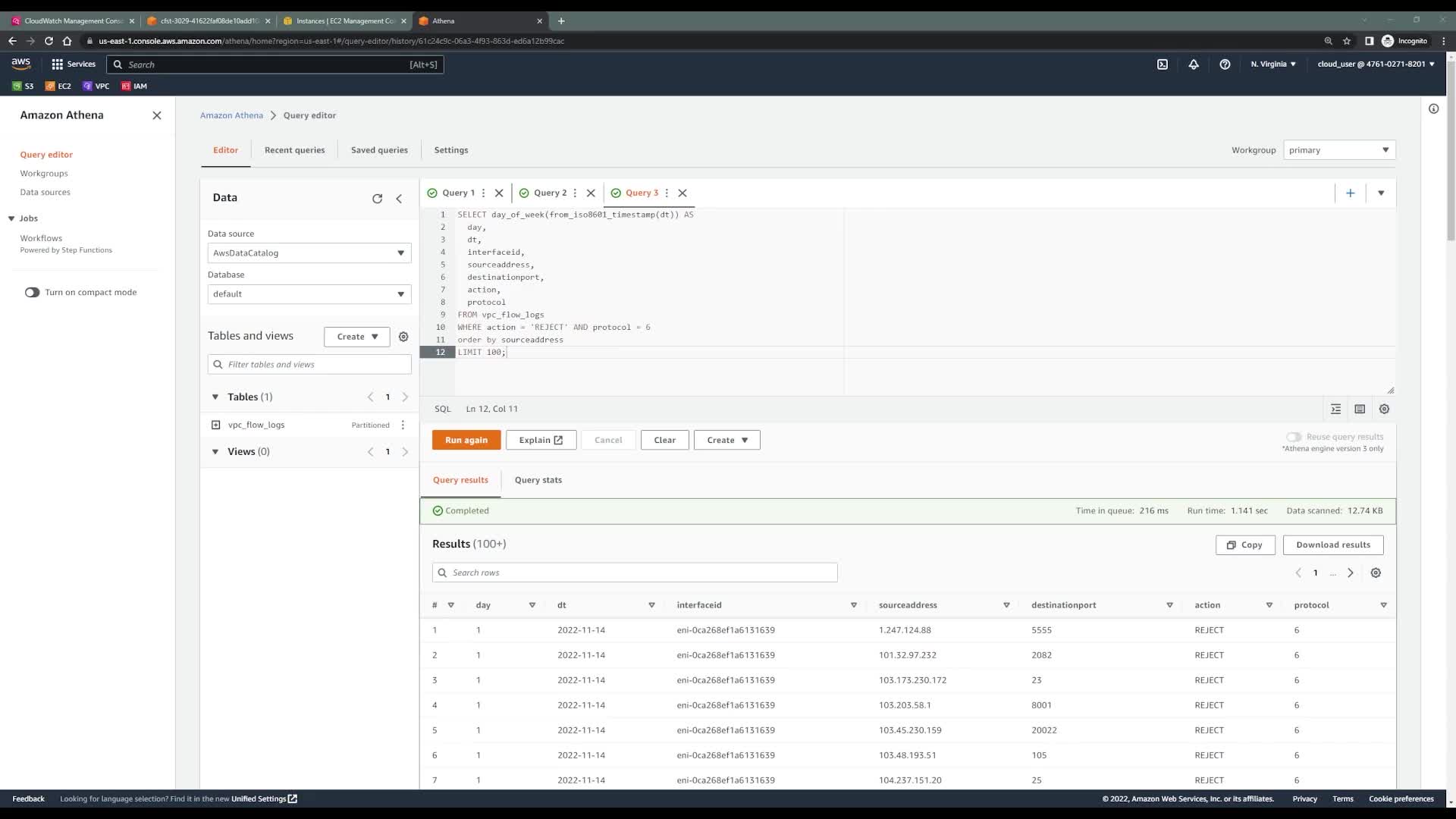Open the query editor preferences gear
The height and width of the screenshot is (819, 1456).
pyautogui.click(x=1384, y=409)
